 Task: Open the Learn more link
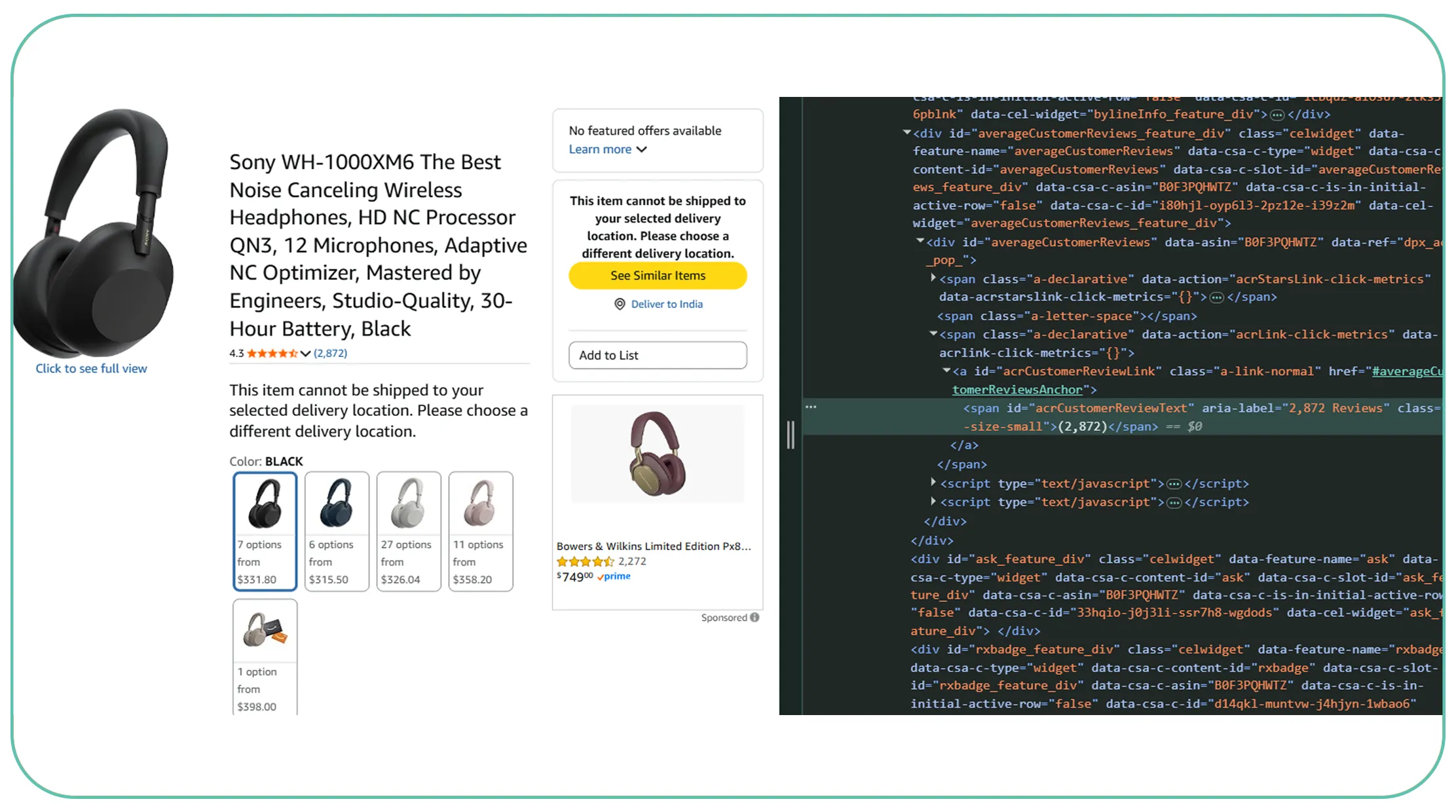pos(600,149)
